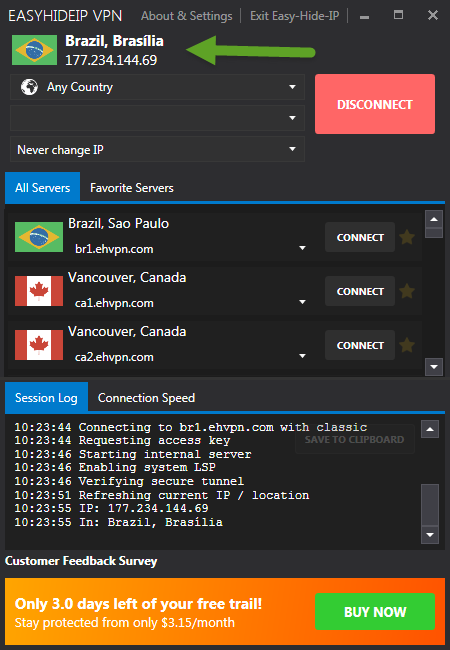450x650 pixels.
Task: Click the 177.234.144.69 address under Brazil, Brasília
Action: coord(111,60)
